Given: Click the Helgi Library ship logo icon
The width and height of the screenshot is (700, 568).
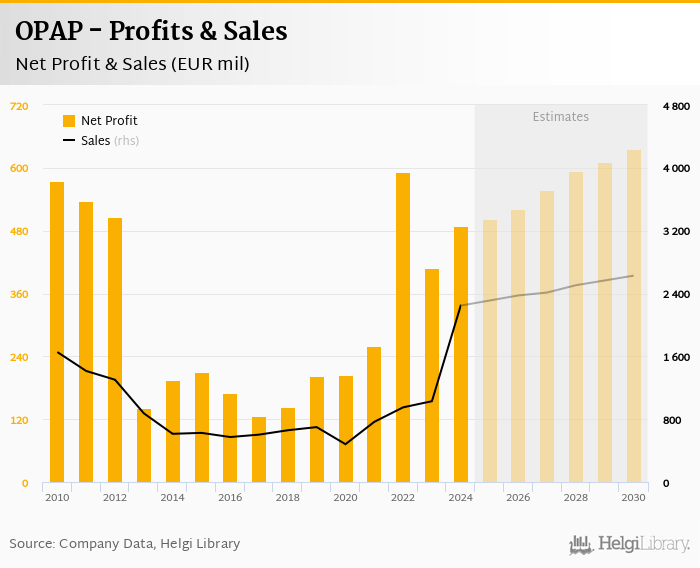Looking at the screenshot, I should [581, 544].
